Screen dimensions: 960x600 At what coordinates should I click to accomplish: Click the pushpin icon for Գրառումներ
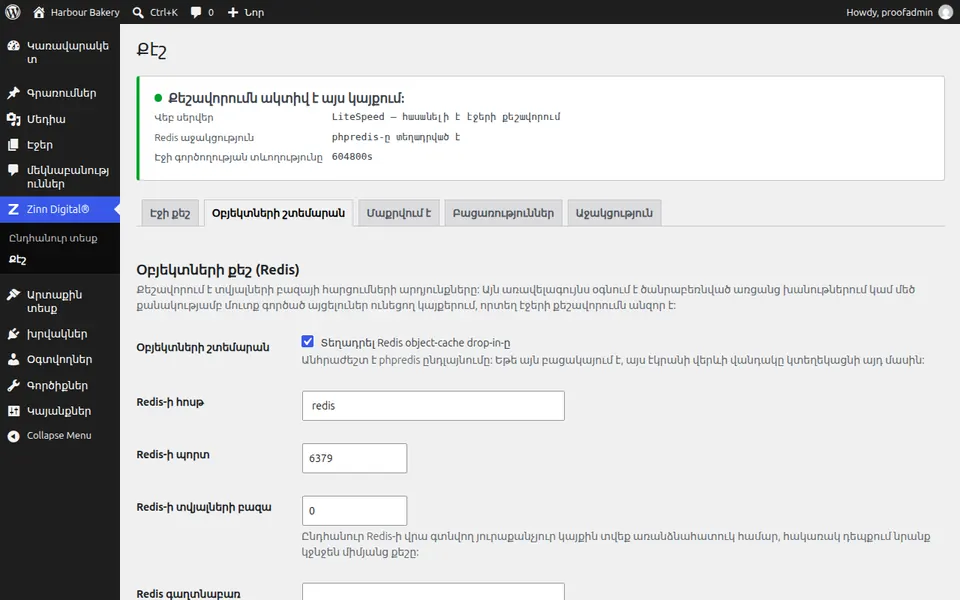(x=13, y=93)
